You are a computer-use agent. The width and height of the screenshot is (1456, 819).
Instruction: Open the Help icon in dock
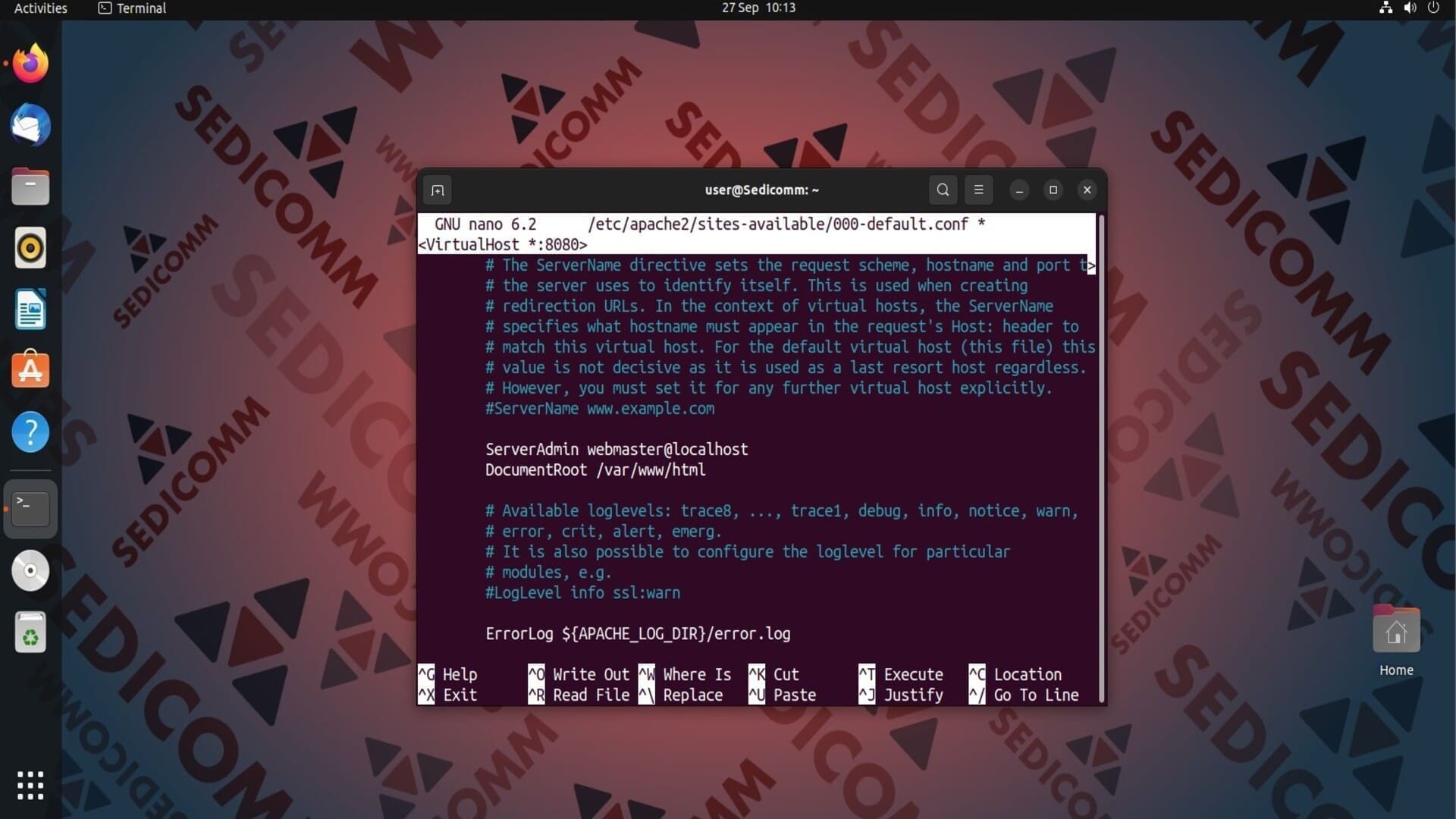coord(30,432)
